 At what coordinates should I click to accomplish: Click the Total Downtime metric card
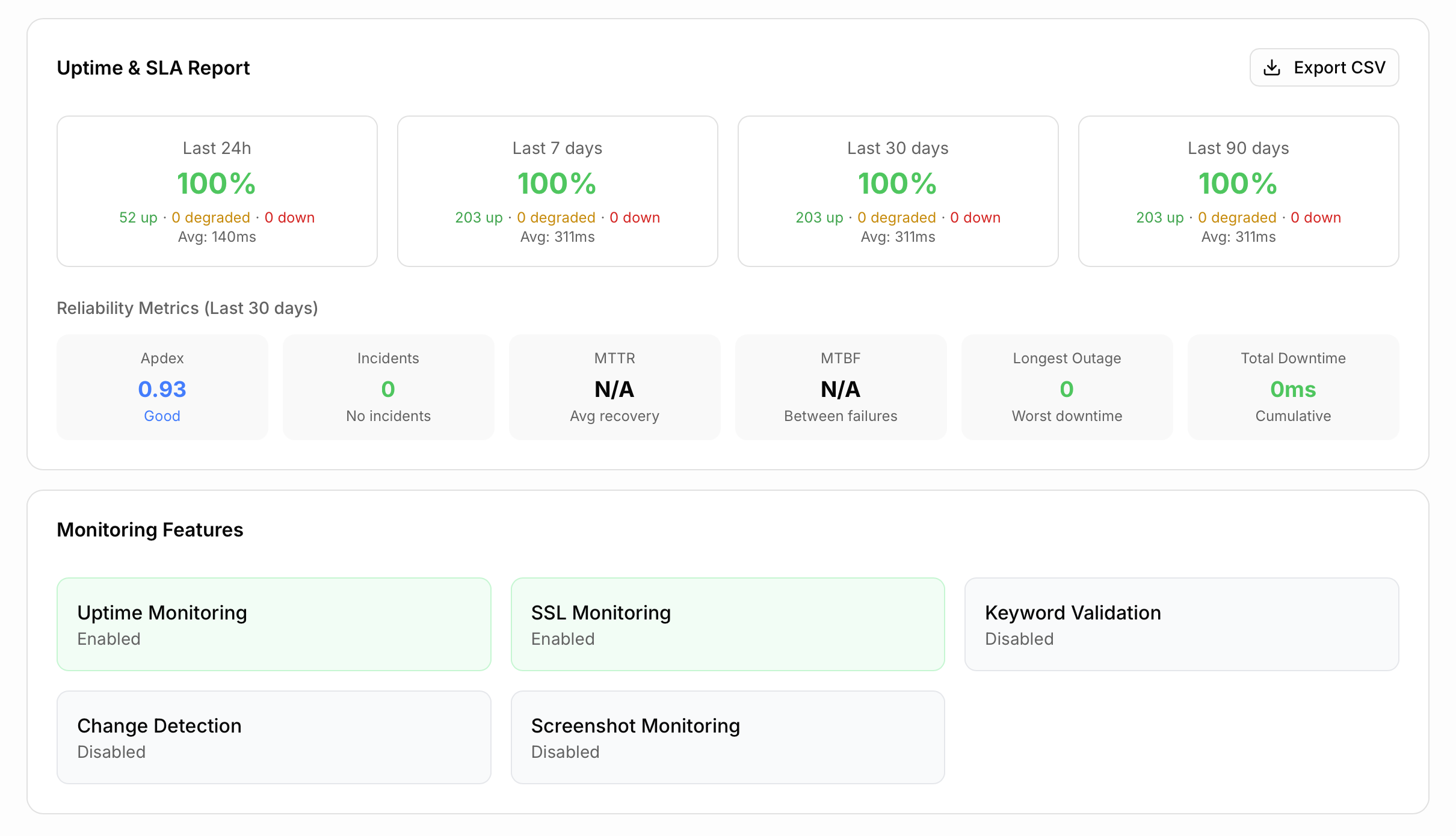coord(1293,387)
